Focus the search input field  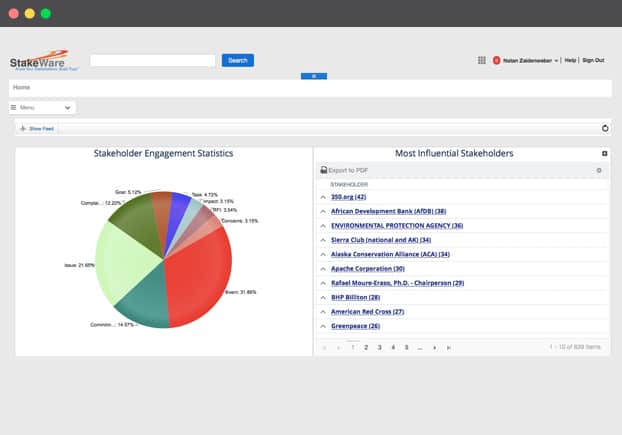(153, 61)
